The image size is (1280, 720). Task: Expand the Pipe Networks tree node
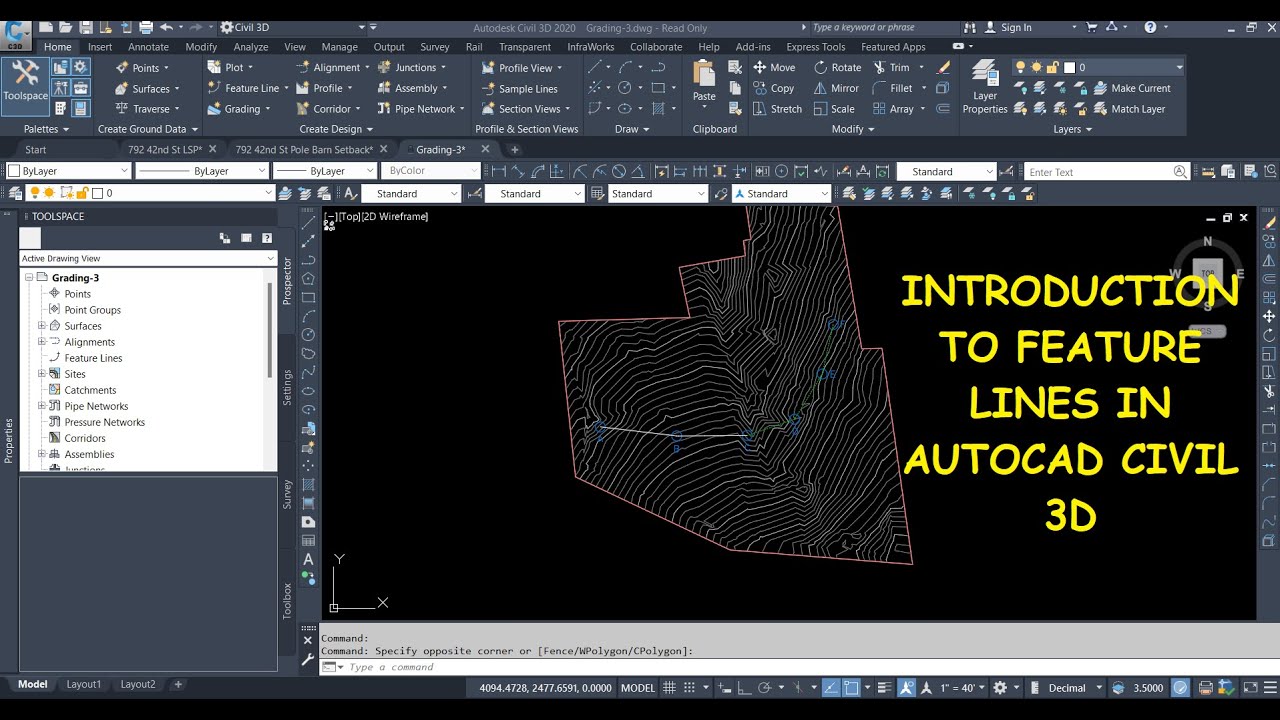[x=42, y=406]
